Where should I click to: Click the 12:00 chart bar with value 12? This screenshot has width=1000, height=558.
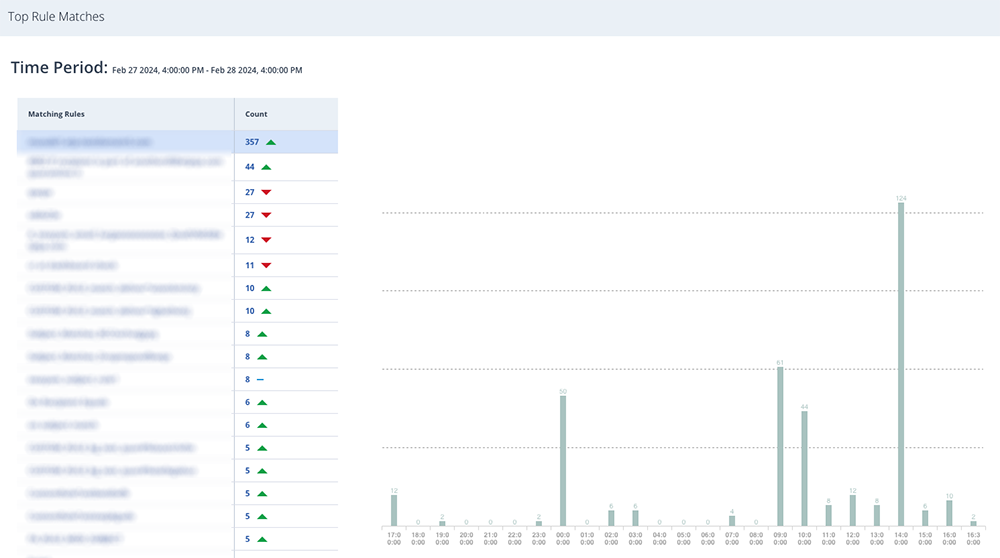(x=853, y=510)
